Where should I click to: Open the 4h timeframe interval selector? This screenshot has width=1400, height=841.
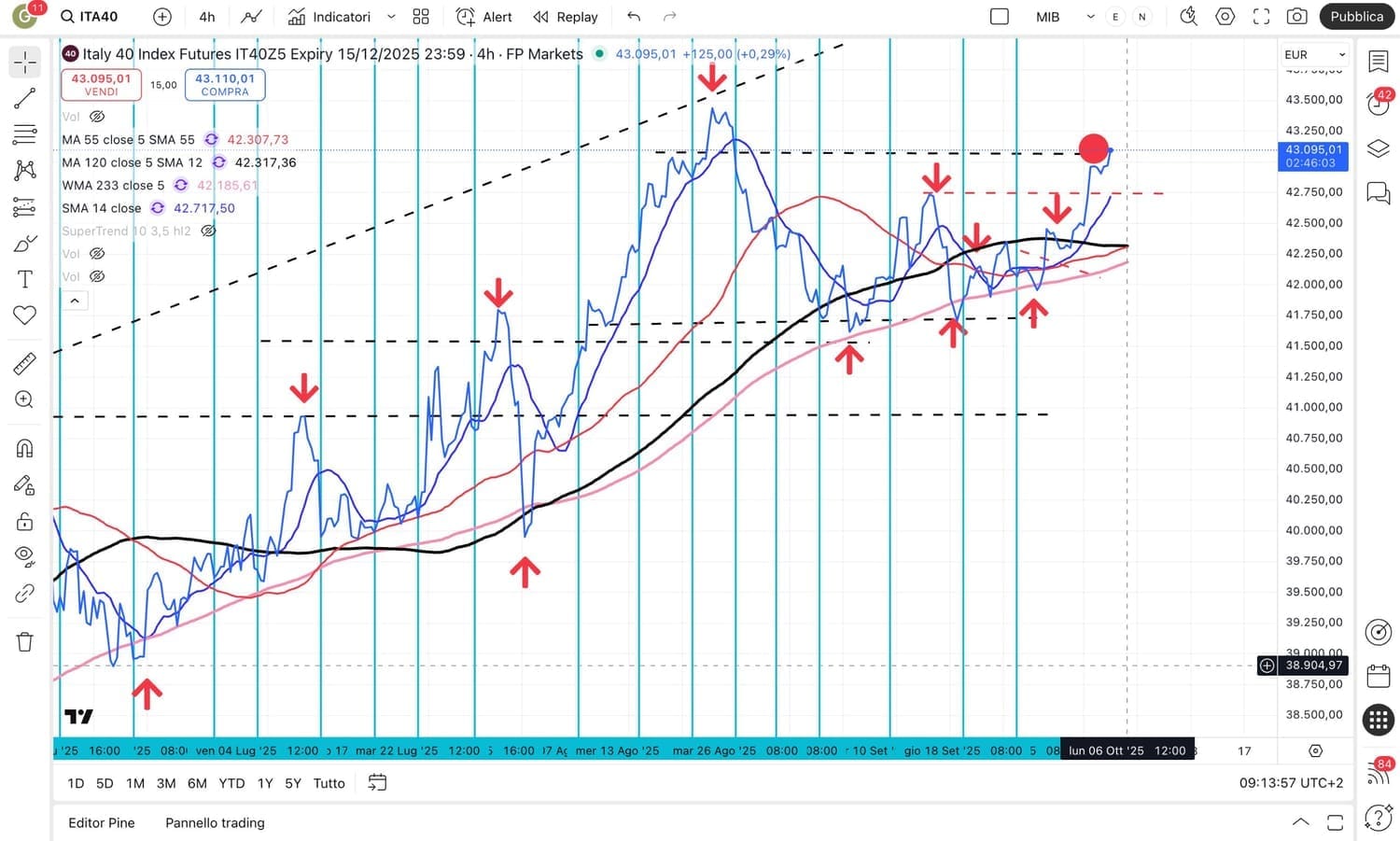207,17
